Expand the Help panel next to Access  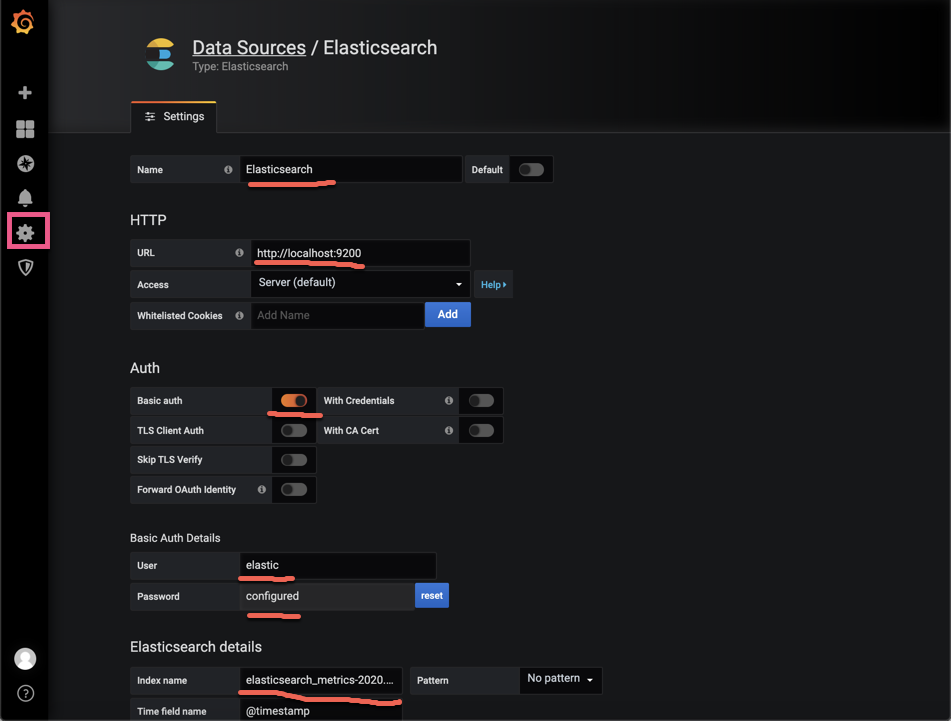493,284
